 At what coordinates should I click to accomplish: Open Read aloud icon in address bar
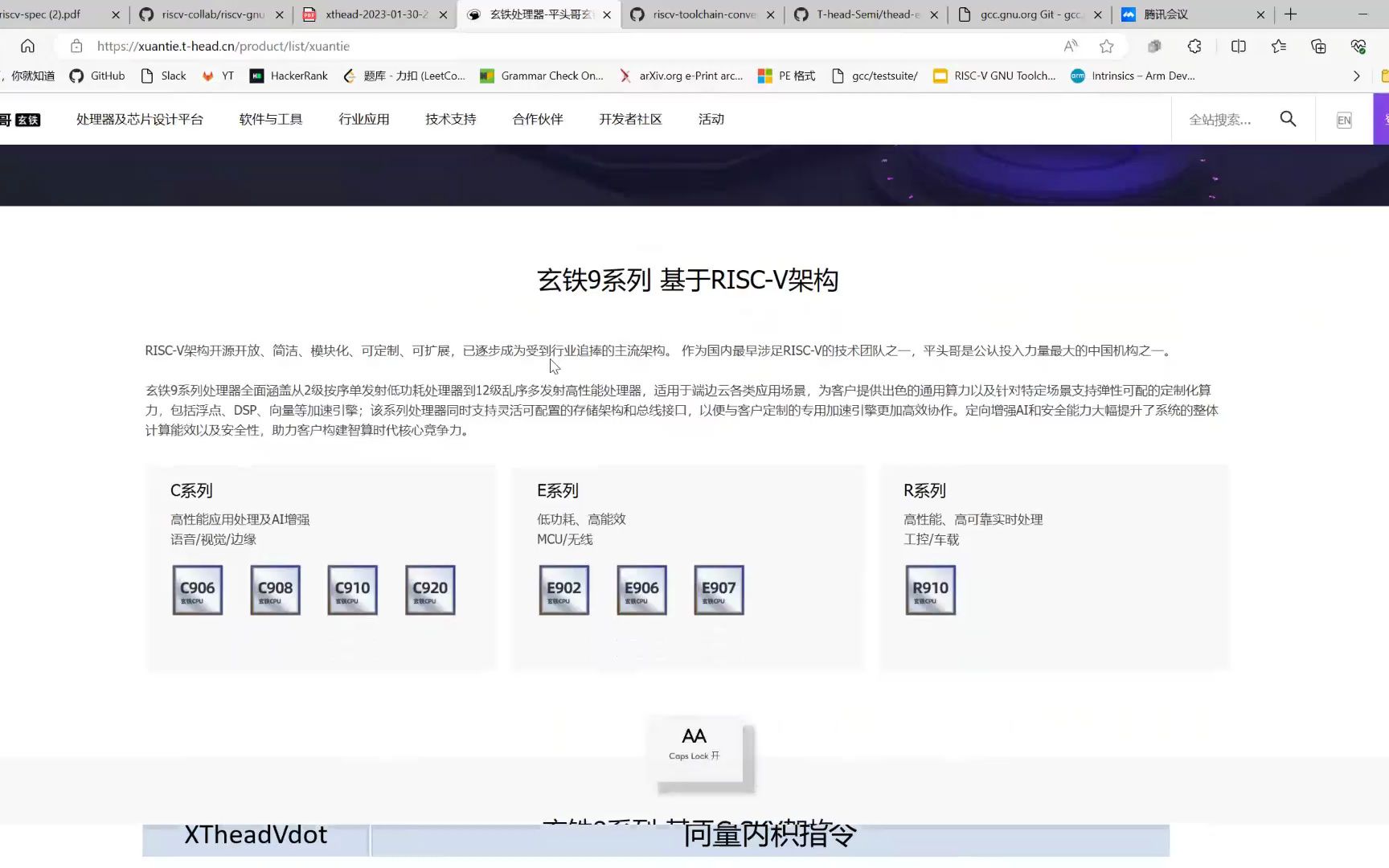[1071, 46]
